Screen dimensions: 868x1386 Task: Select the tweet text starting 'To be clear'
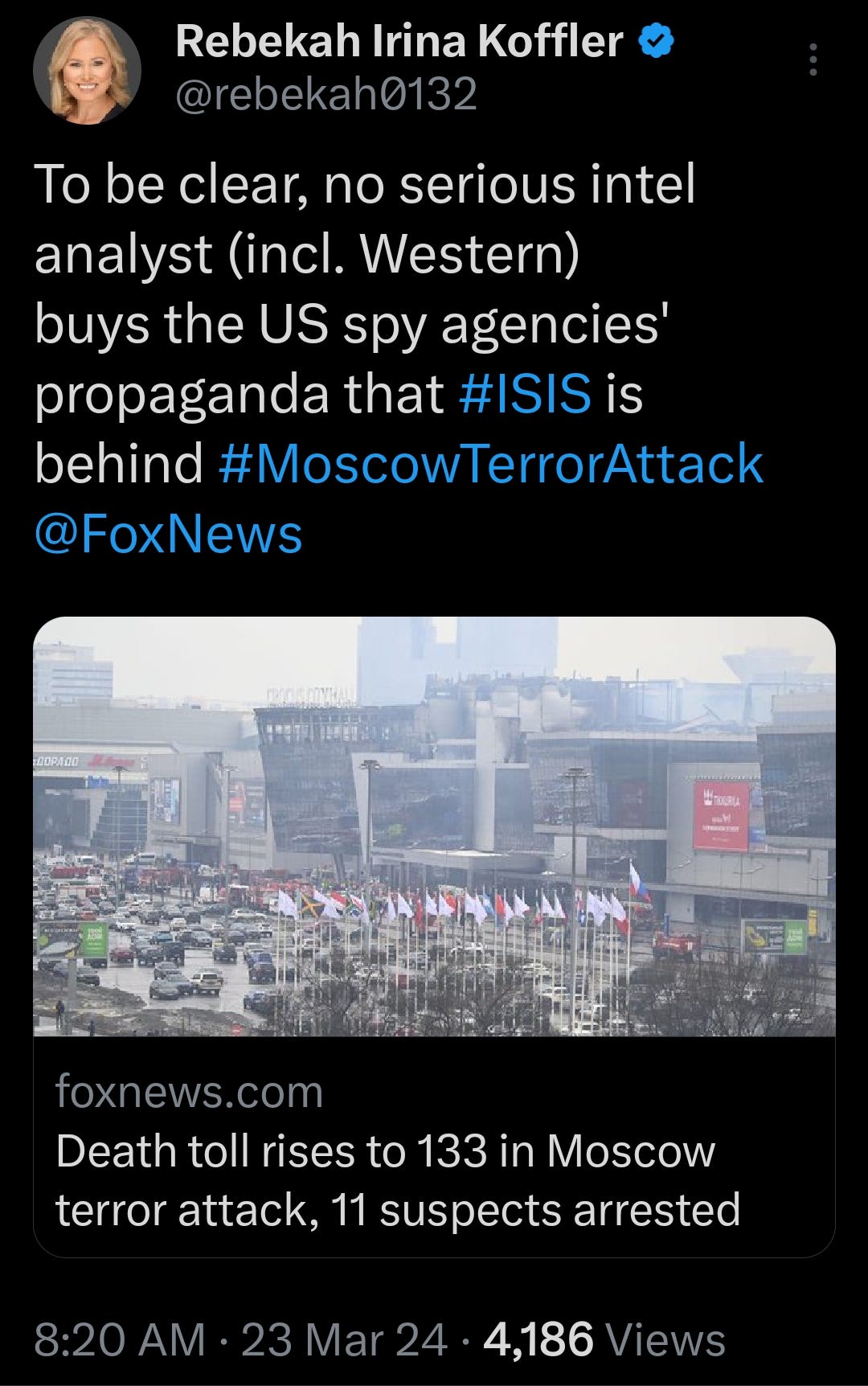[x=399, y=359]
